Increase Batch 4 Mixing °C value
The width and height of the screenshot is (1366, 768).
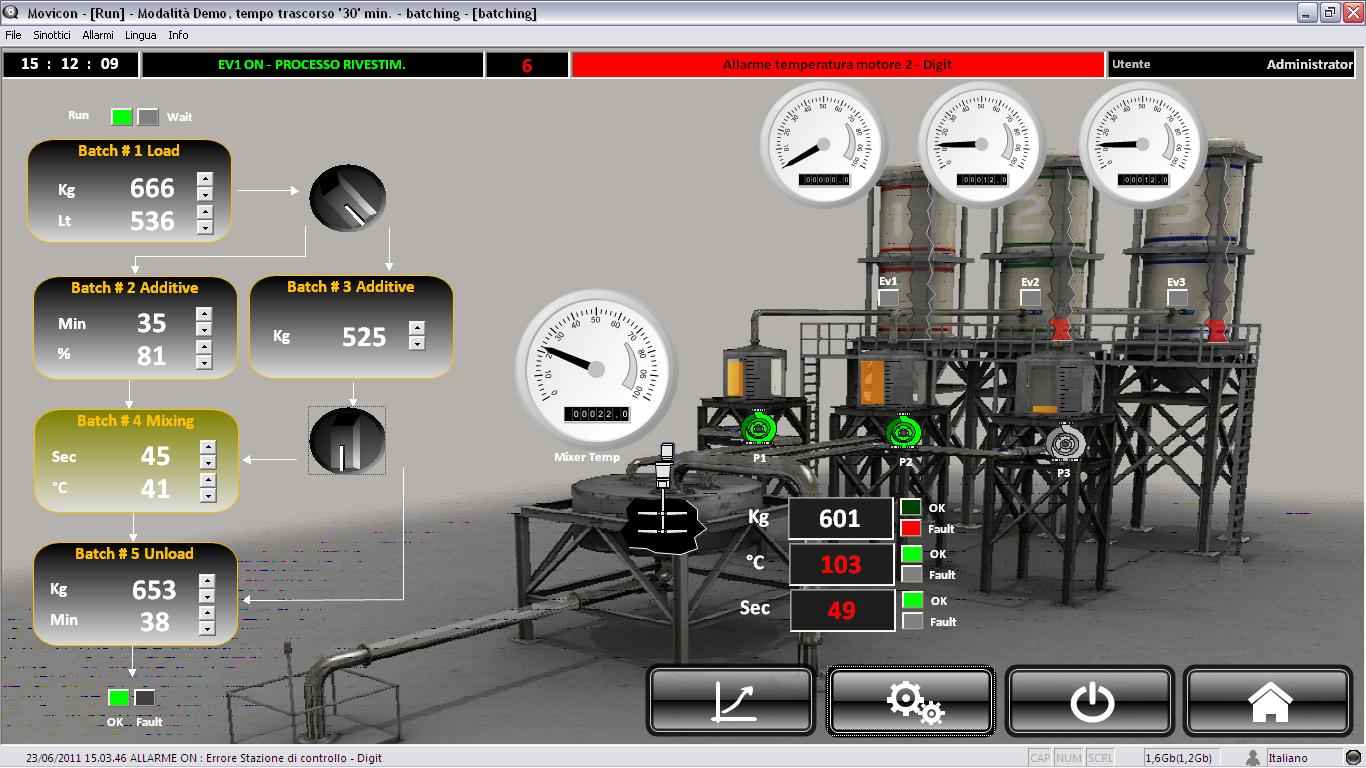207,481
